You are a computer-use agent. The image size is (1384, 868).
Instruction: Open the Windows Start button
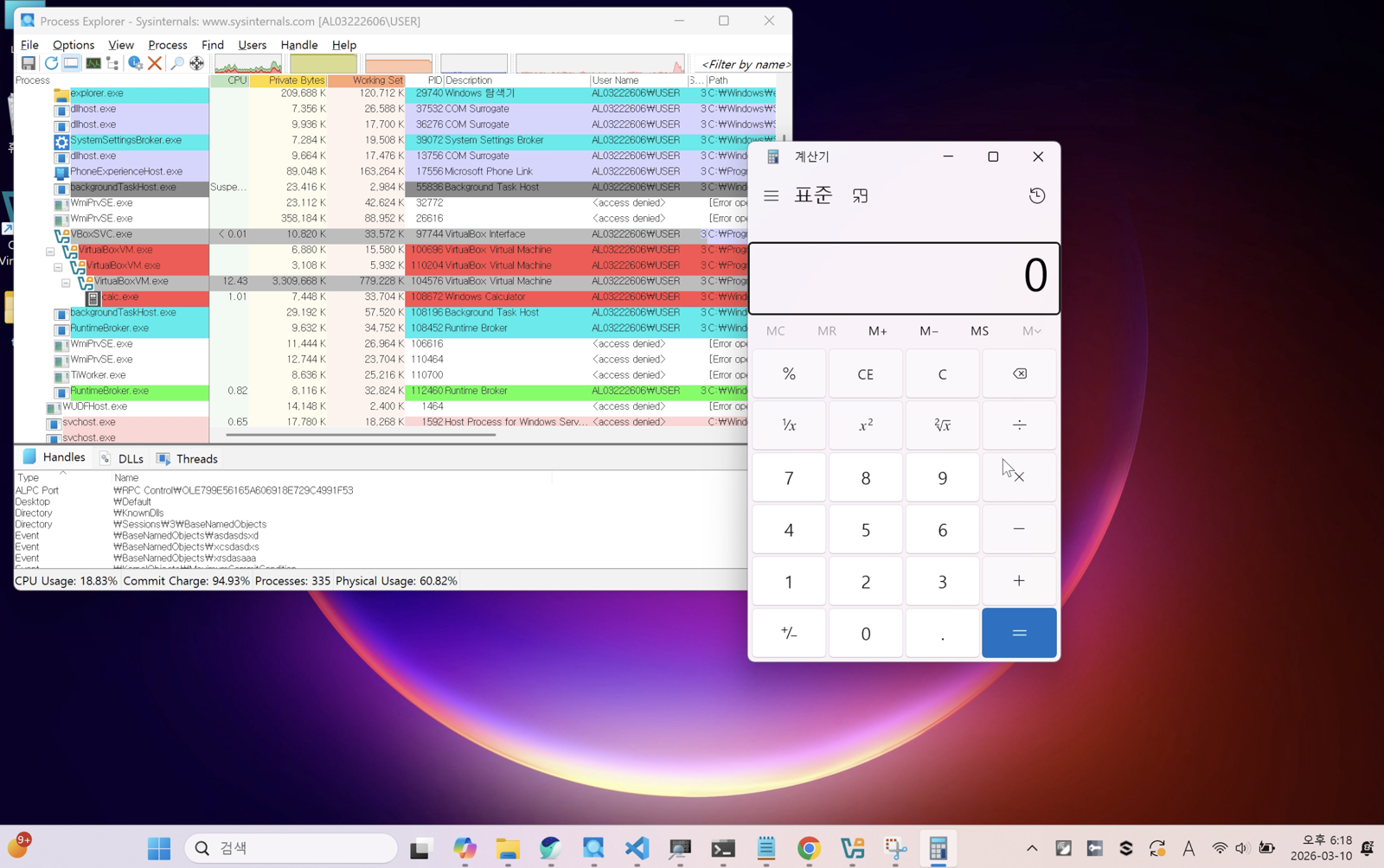point(159,848)
